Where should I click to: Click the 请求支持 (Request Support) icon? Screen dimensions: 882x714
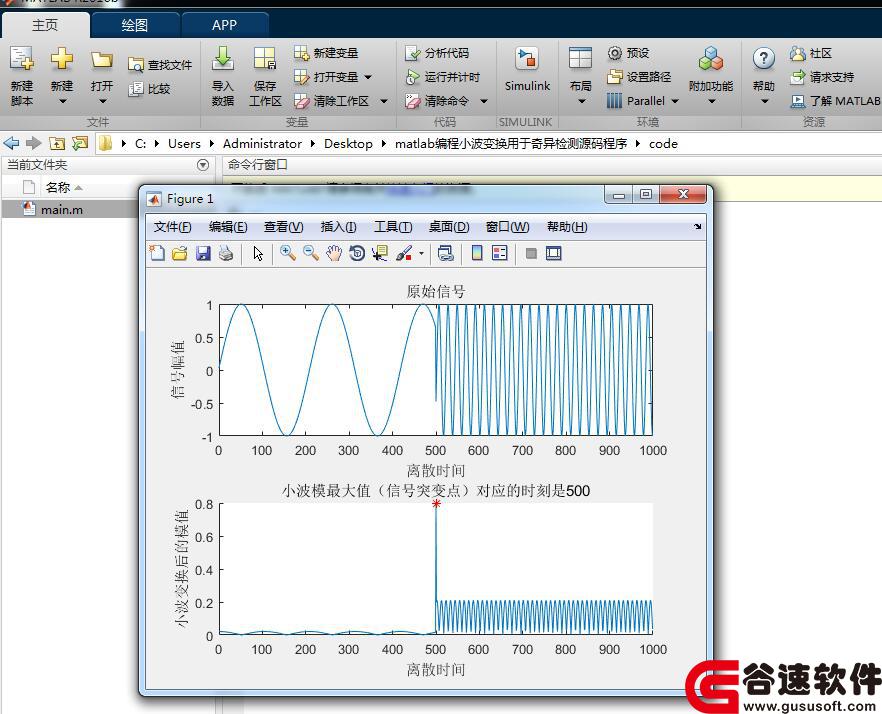tap(798, 77)
